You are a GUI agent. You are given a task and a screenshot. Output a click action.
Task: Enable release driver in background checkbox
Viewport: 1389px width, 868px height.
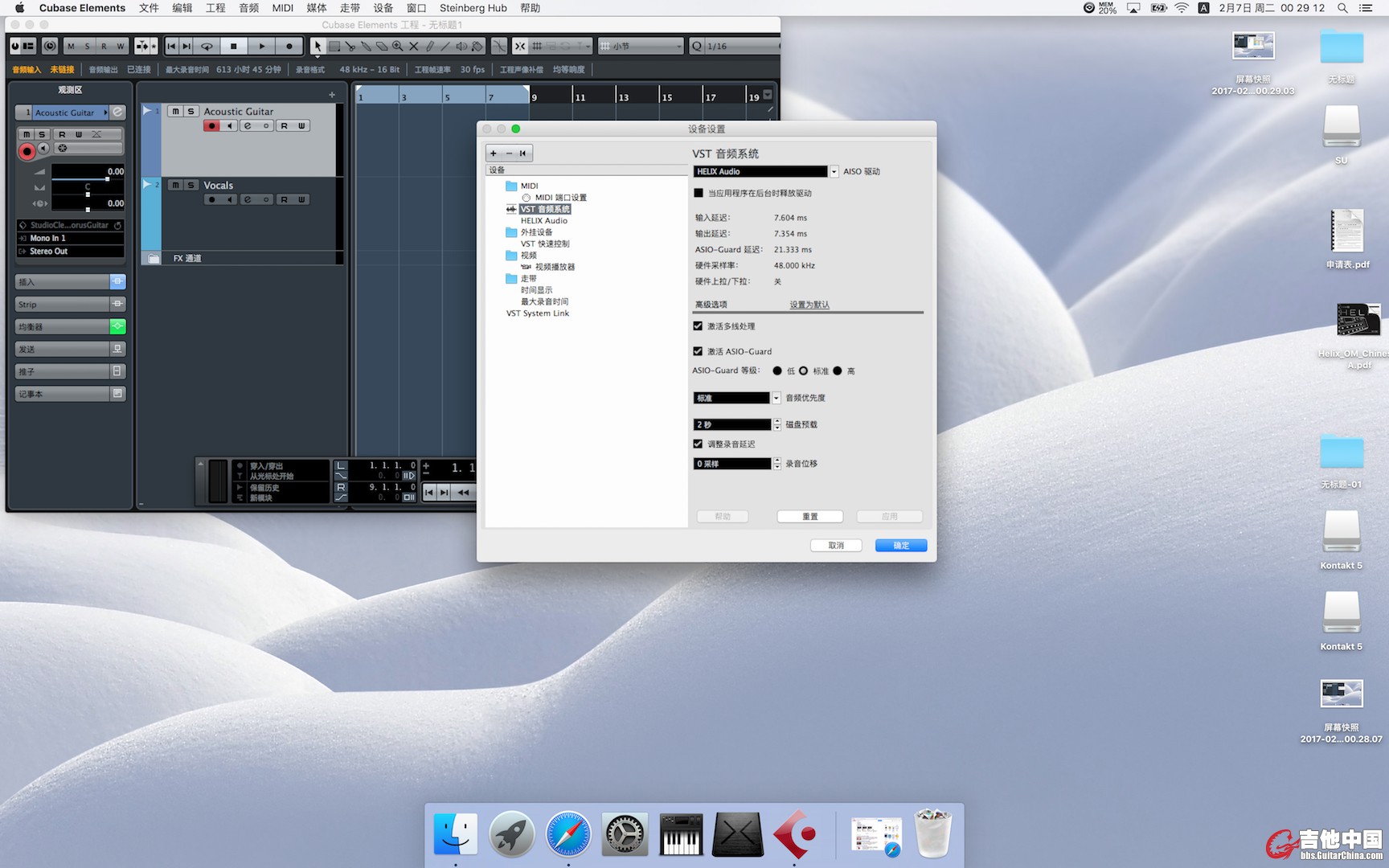699,193
